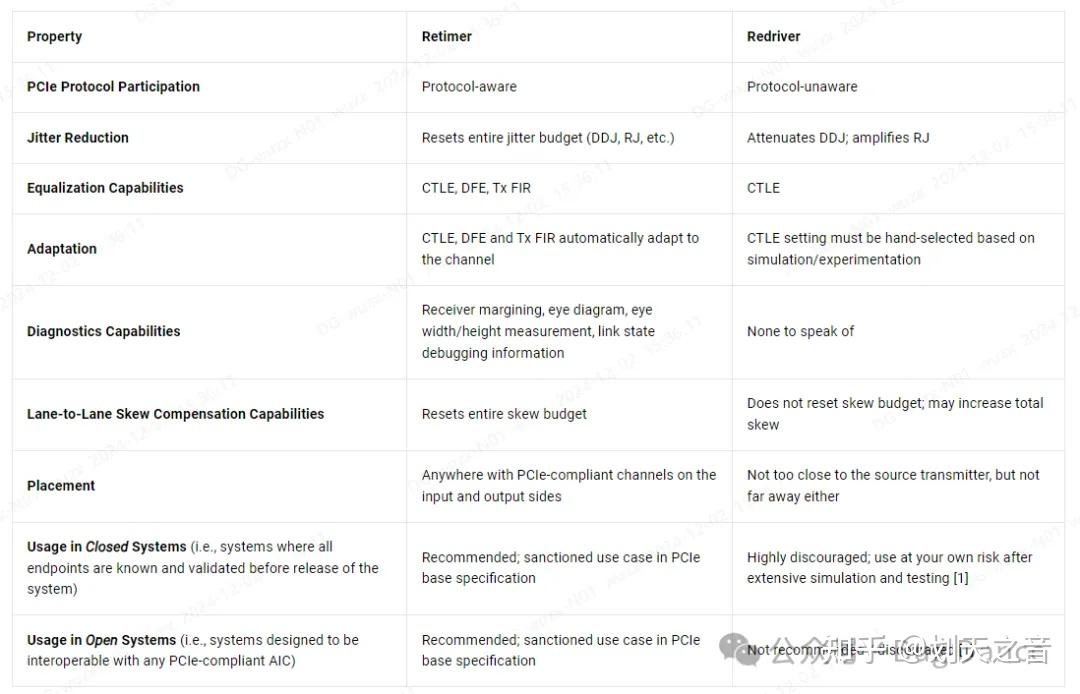Select Lane-to-Lane Skew Compensation Capabilities label

(x=175, y=414)
